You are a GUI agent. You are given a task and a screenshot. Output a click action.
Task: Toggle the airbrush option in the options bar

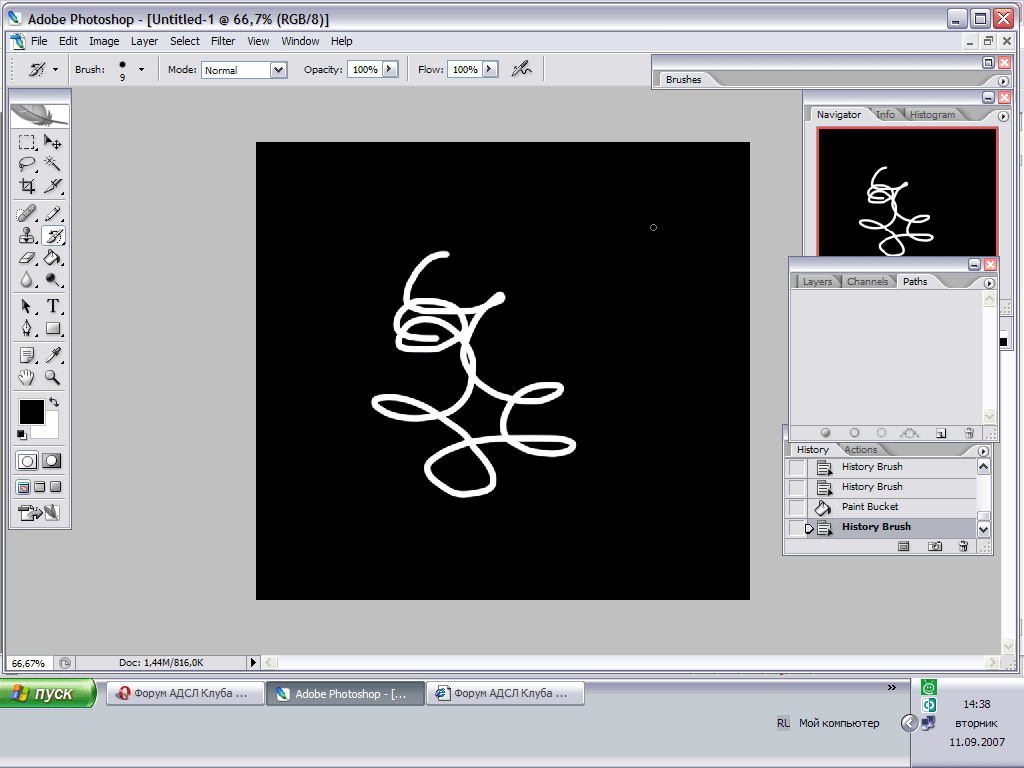coord(520,69)
